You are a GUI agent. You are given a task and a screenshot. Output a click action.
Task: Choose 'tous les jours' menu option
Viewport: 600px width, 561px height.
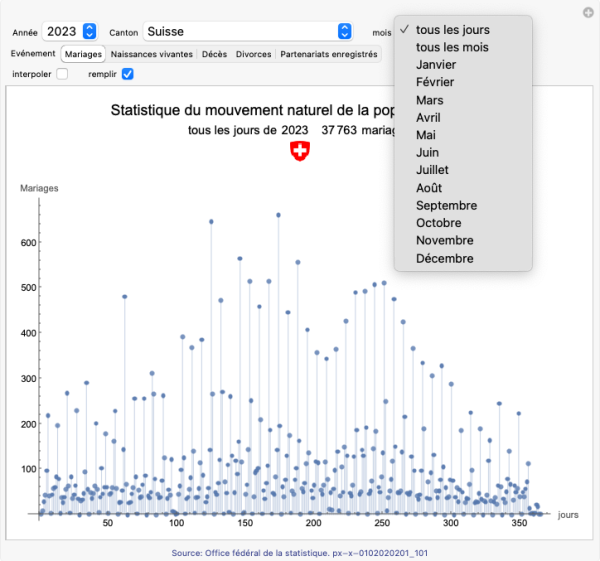tap(453, 30)
